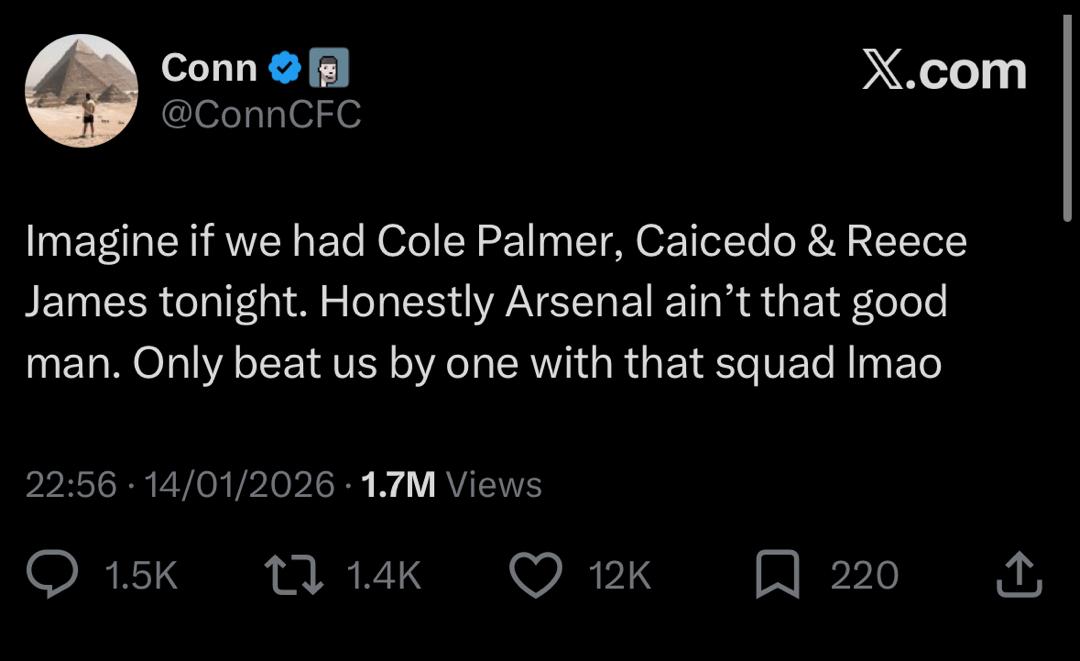Click the tweet text about Arsenal
This screenshot has height=661, width=1080.
tap(495, 303)
